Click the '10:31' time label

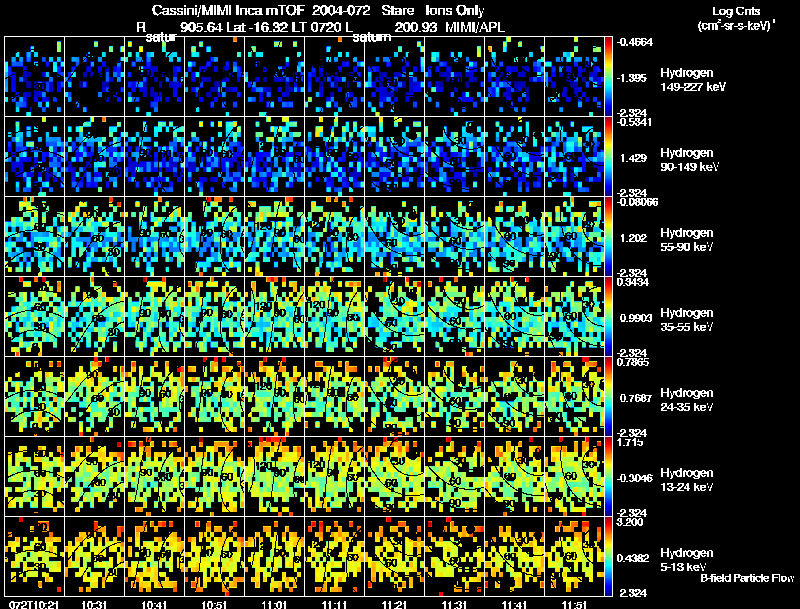(94, 604)
